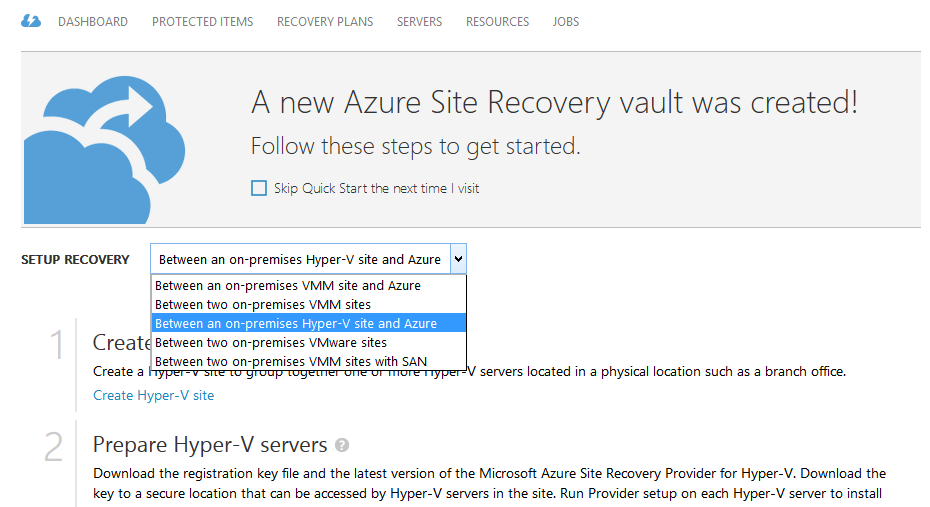Click the Skip Quick Start label text
The width and height of the screenshot is (930, 507).
[377, 188]
